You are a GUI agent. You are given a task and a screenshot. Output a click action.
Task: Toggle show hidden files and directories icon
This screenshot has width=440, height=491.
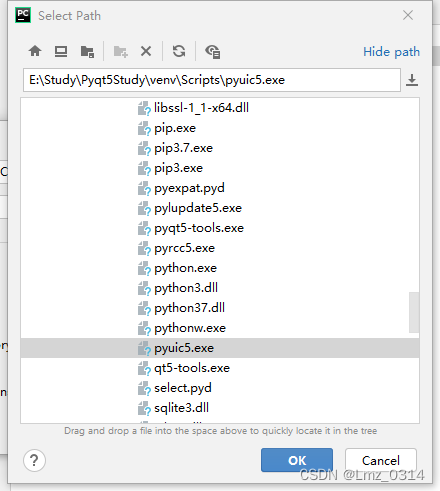[213, 52]
